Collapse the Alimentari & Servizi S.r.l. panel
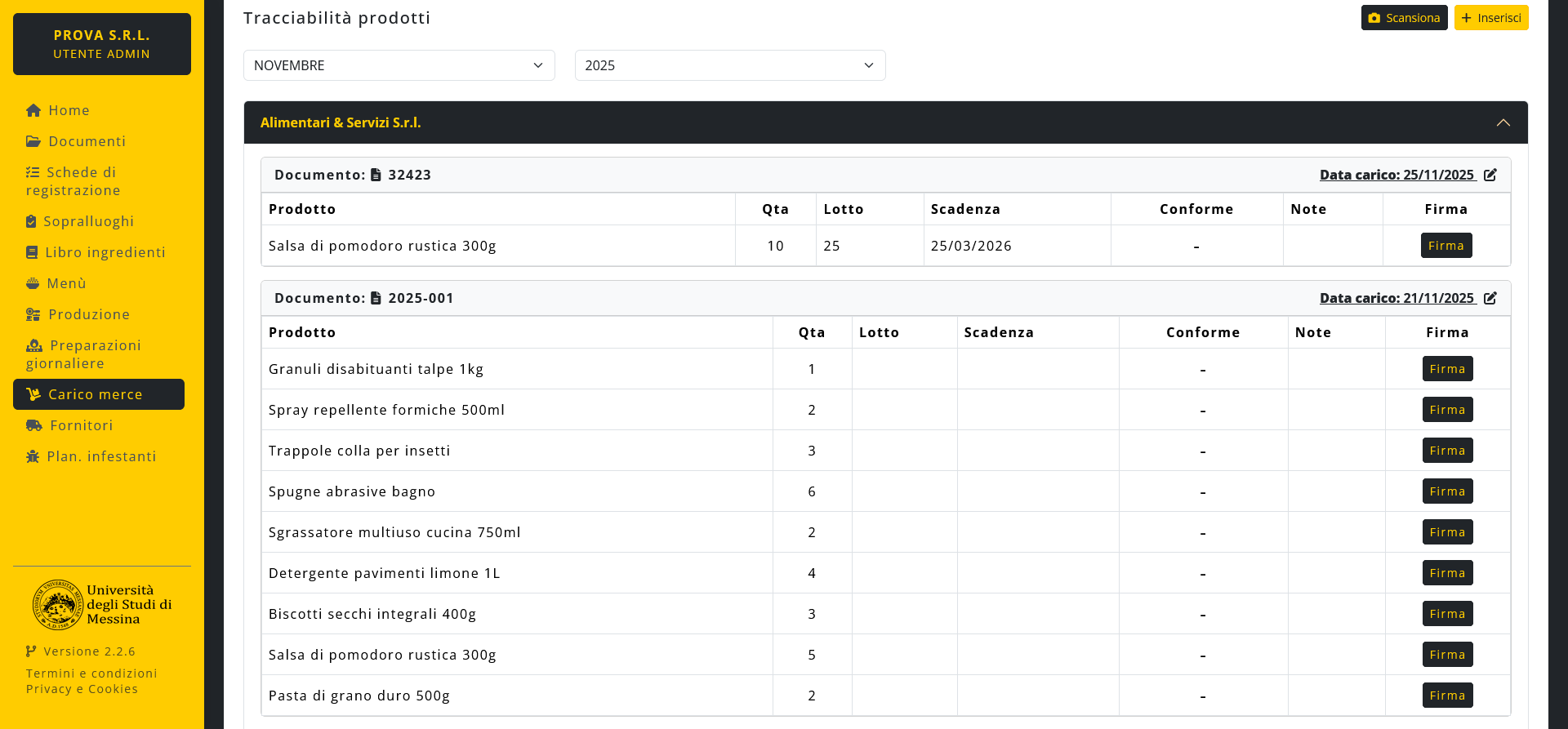 click(1503, 122)
